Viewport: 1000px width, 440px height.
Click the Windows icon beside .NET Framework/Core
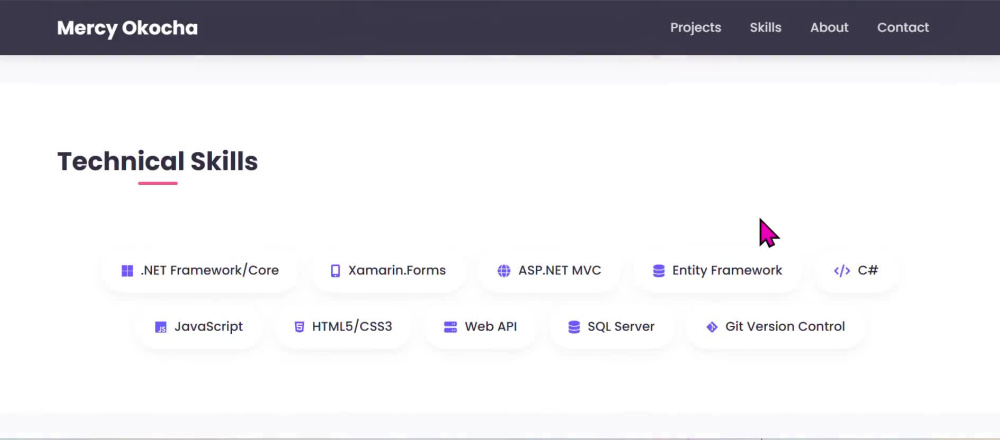point(127,271)
